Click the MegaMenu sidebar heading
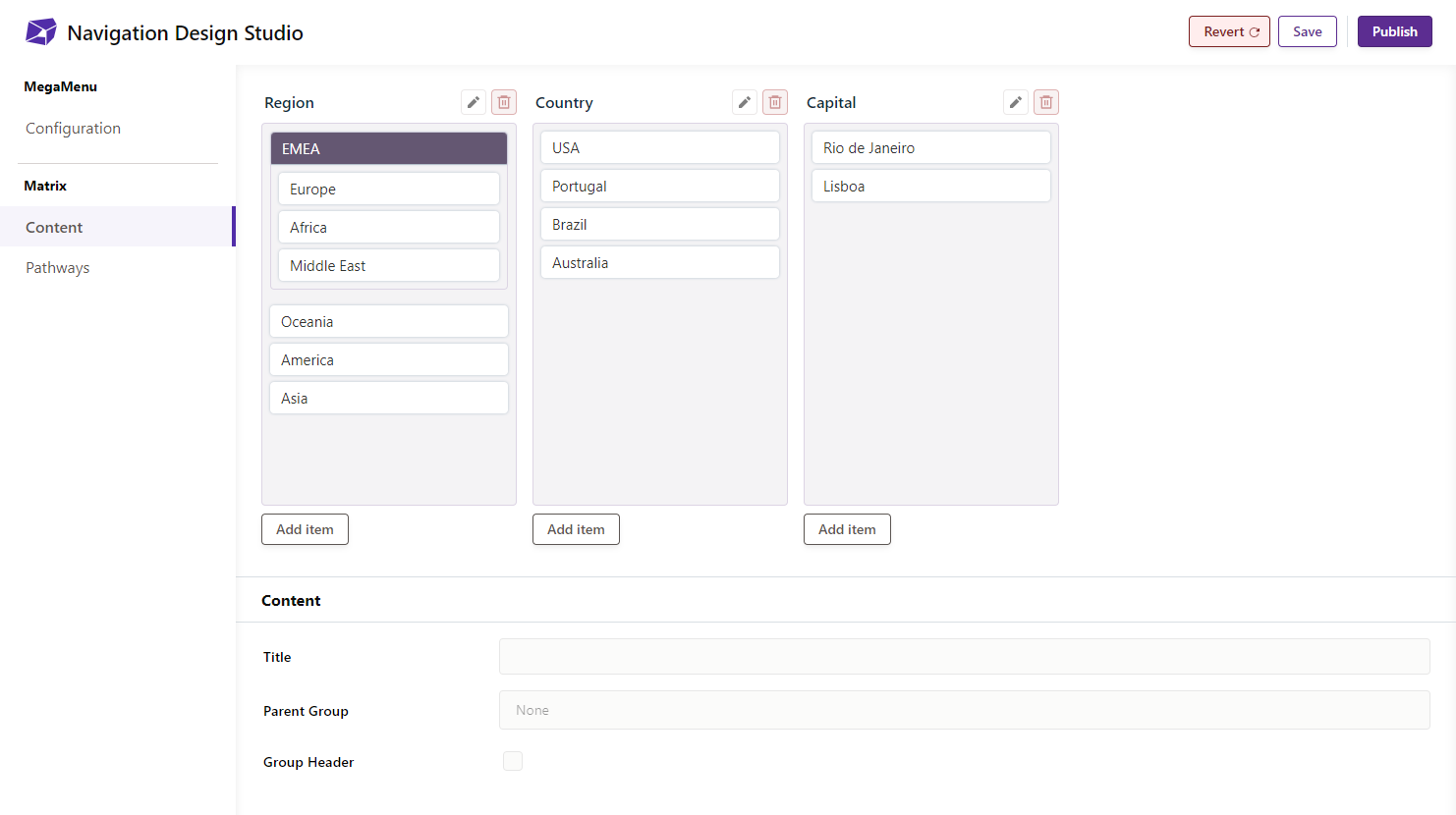This screenshot has height=815, width=1456. click(61, 86)
